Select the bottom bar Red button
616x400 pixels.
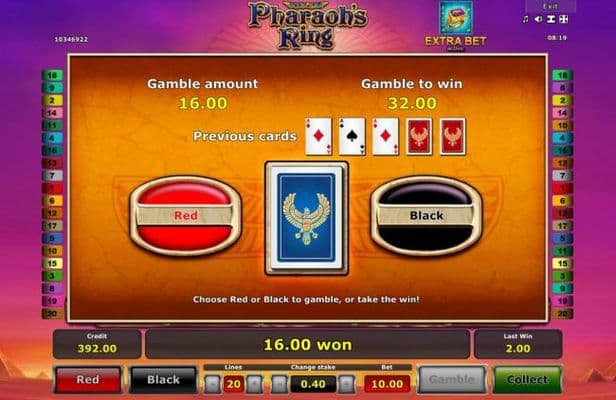point(88,380)
